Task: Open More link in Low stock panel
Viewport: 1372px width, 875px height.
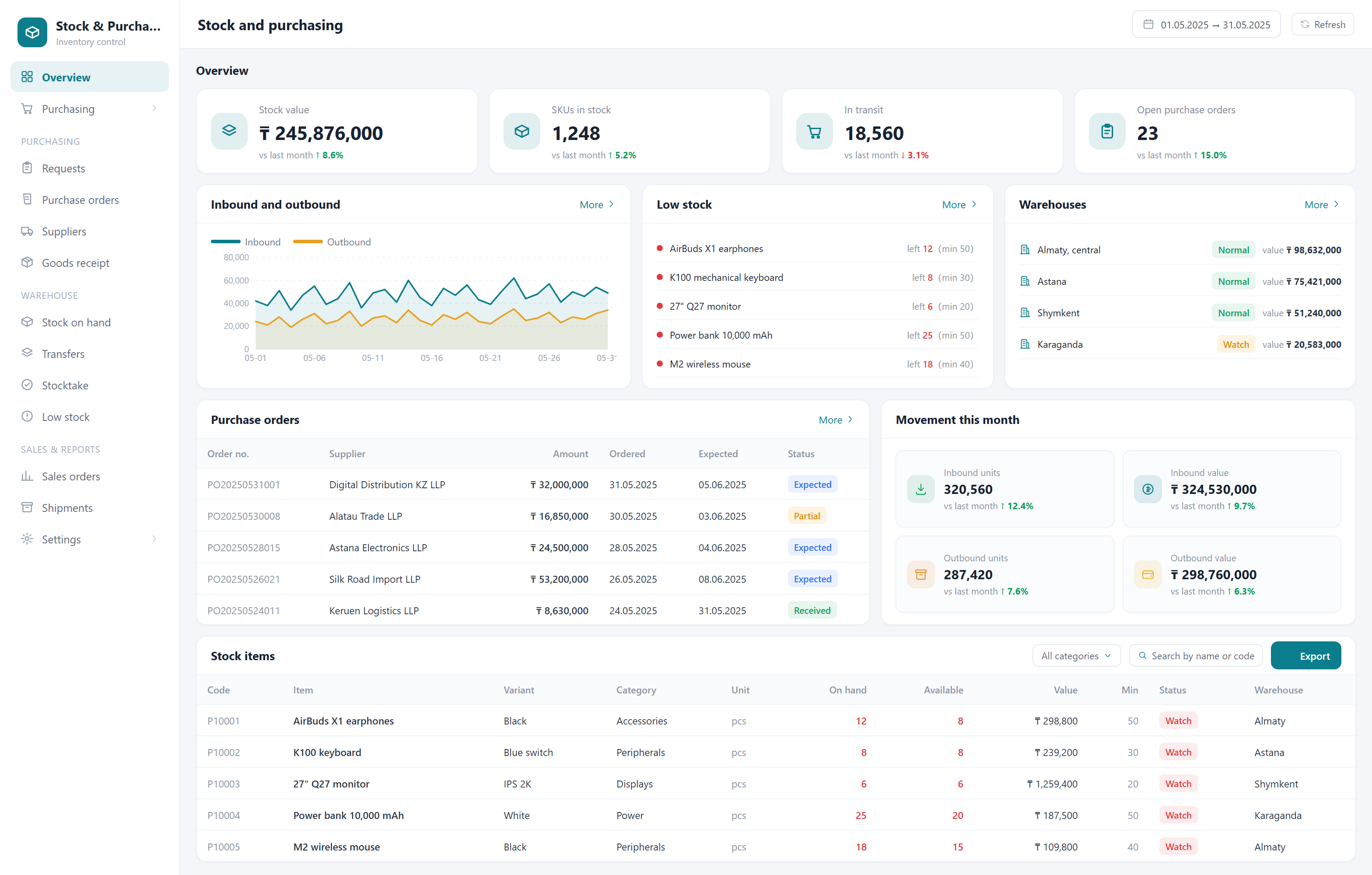Action: click(x=959, y=204)
